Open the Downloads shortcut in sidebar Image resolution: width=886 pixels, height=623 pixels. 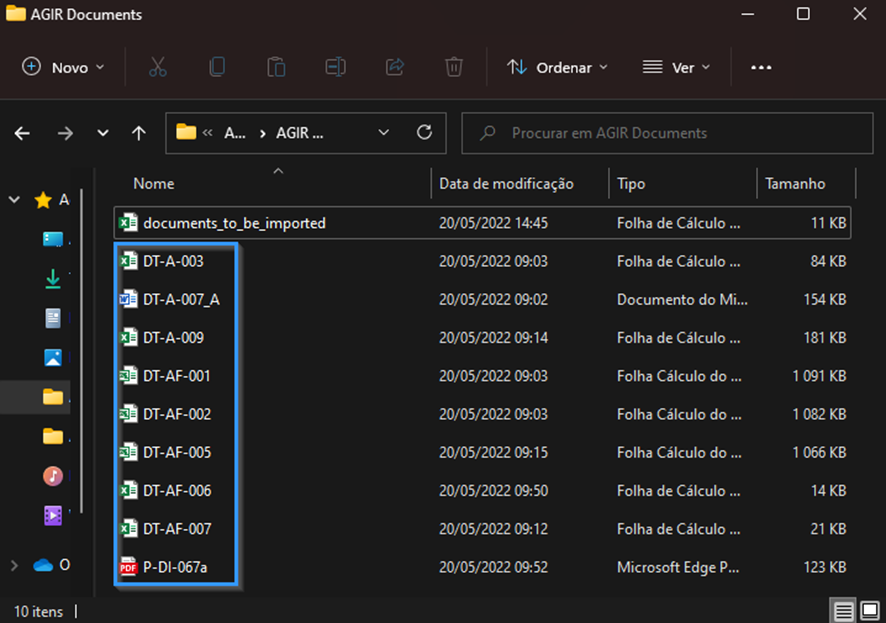[53, 278]
